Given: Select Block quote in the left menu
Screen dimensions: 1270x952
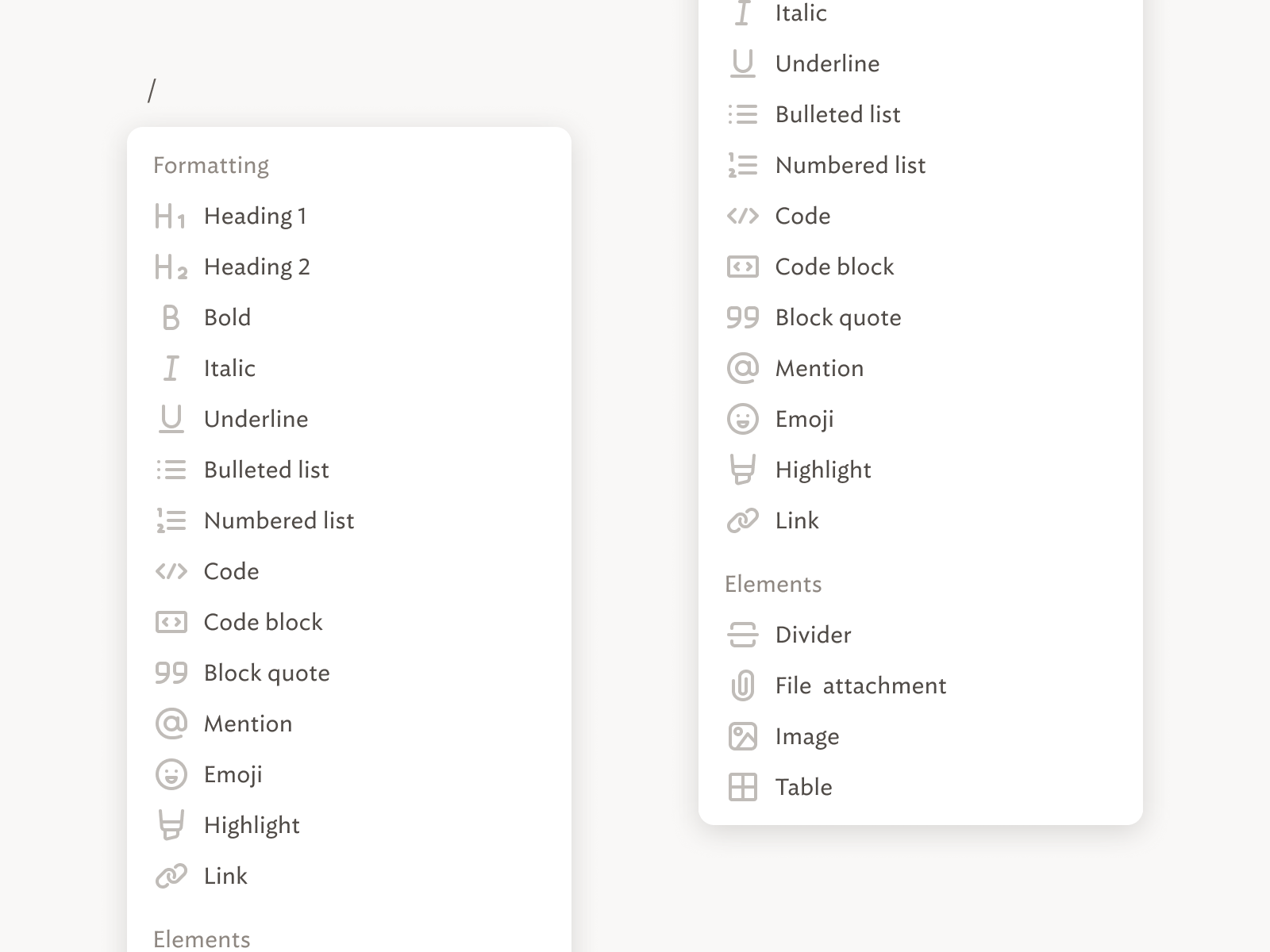Looking at the screenshot, I should [x=267, y=674].
